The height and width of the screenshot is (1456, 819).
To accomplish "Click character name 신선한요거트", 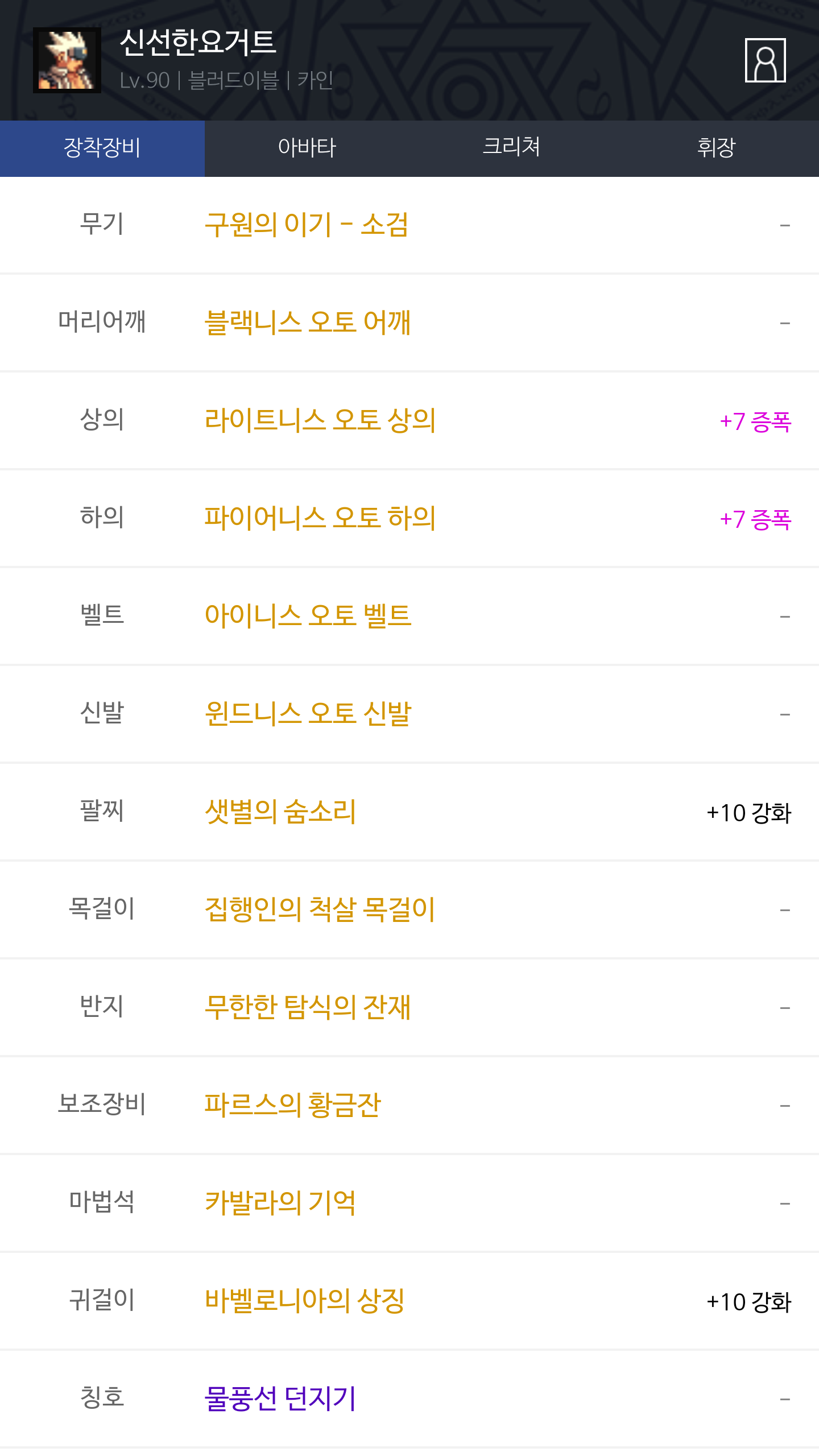I will pos(198,43).
